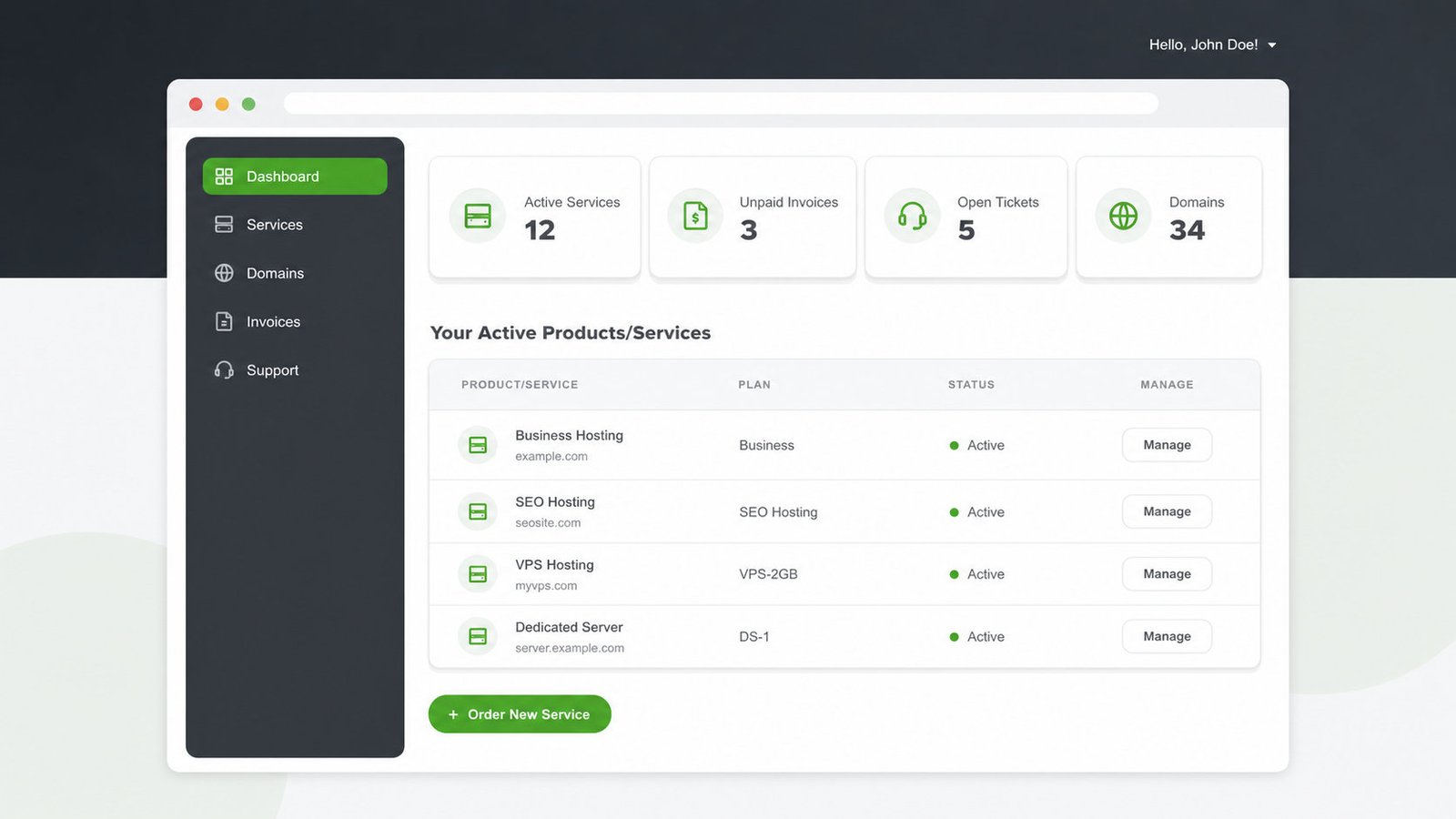Click the Active Services card label
This screenshot has height=819, width=1456.
(571, 202)
